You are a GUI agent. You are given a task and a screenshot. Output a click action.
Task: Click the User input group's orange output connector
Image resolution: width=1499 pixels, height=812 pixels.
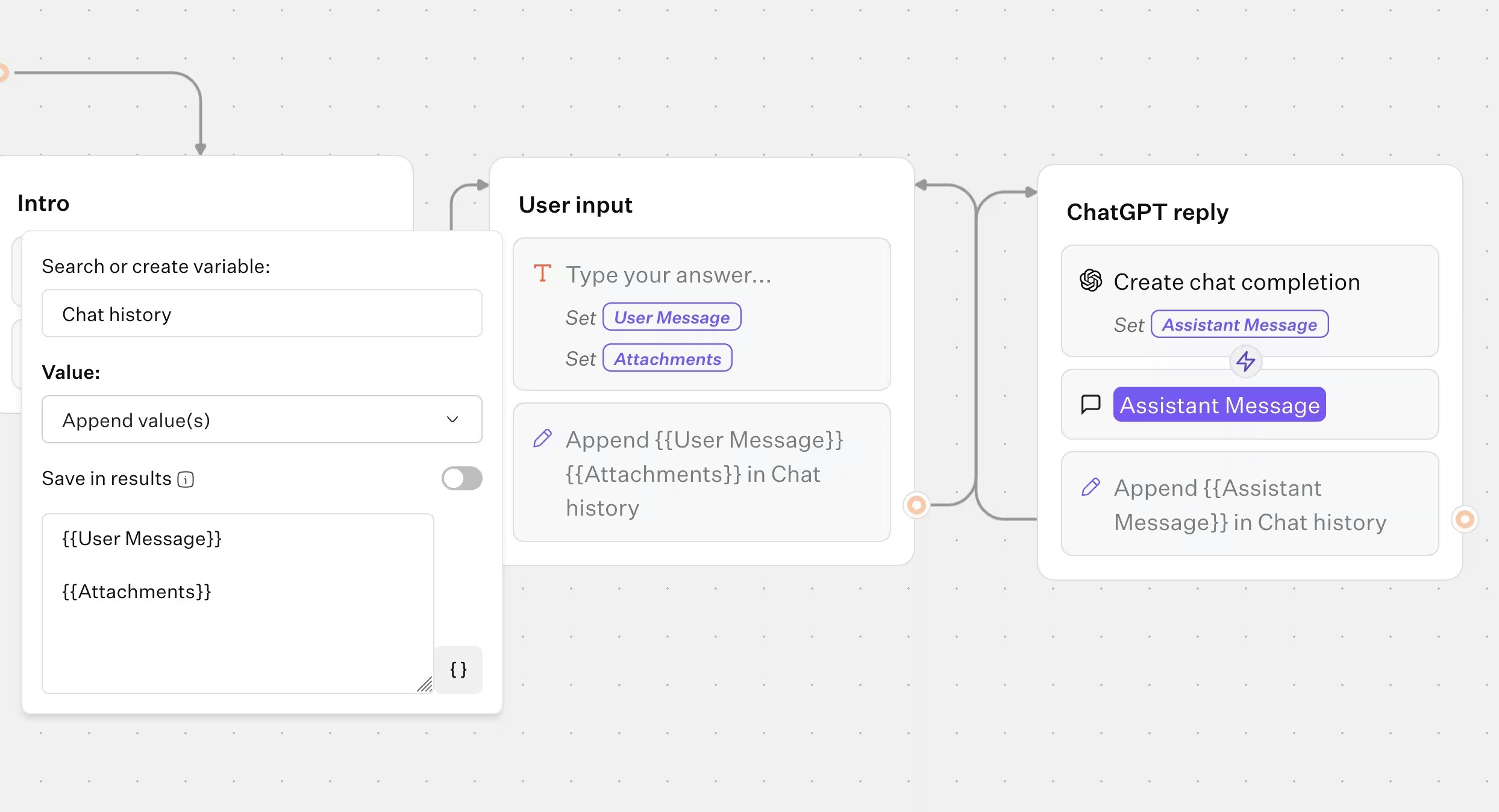(x=916, y=505)
